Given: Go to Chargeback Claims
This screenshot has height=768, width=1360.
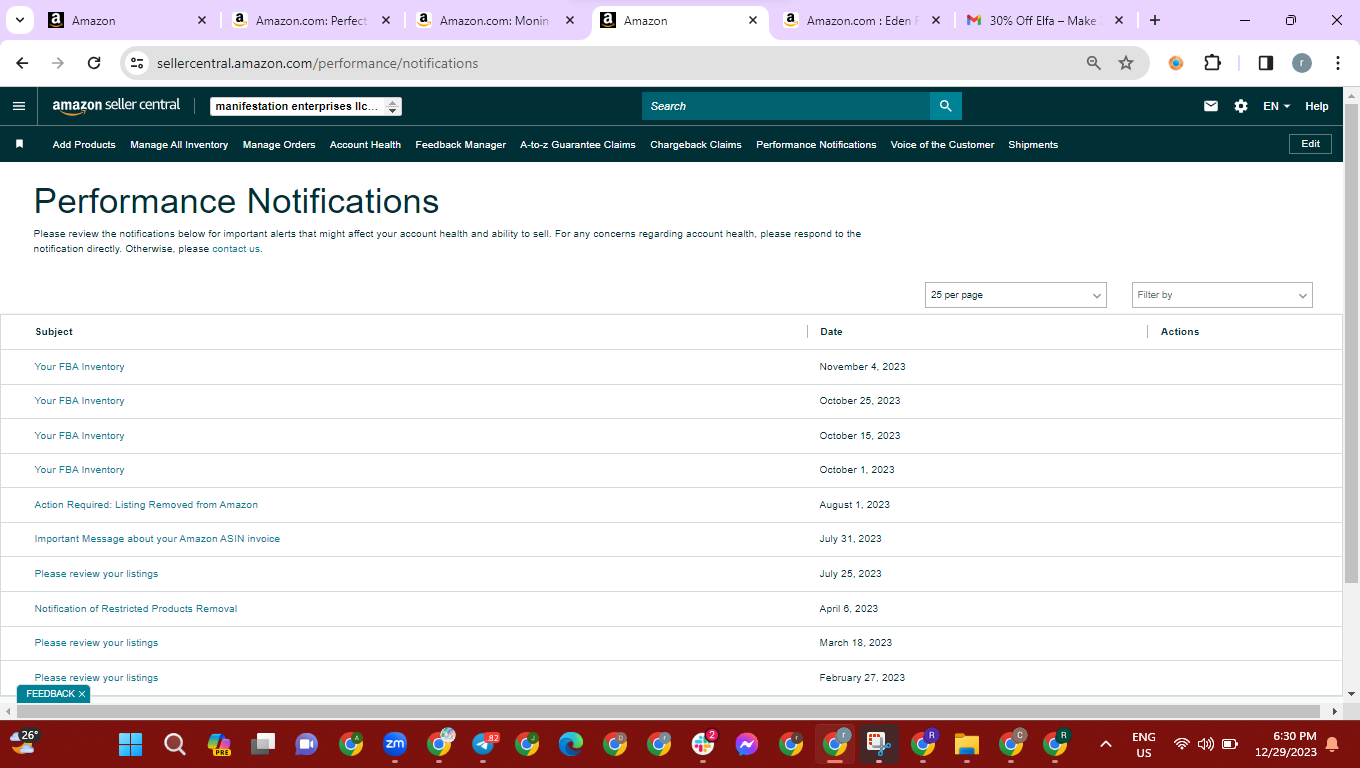Looking at the screenshot, I should pos(696,145).
